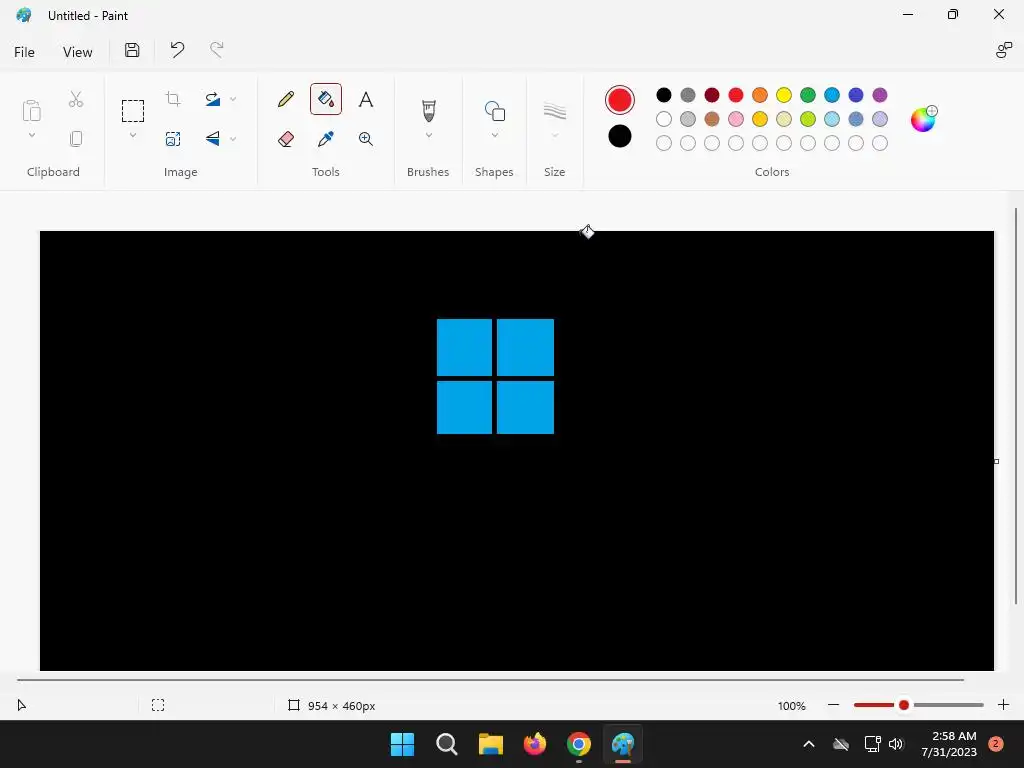This screenshot has height=768, width=1024.
Task: Select the Magnifier tool
Action: pyautogui.click(x=366, y=138)
